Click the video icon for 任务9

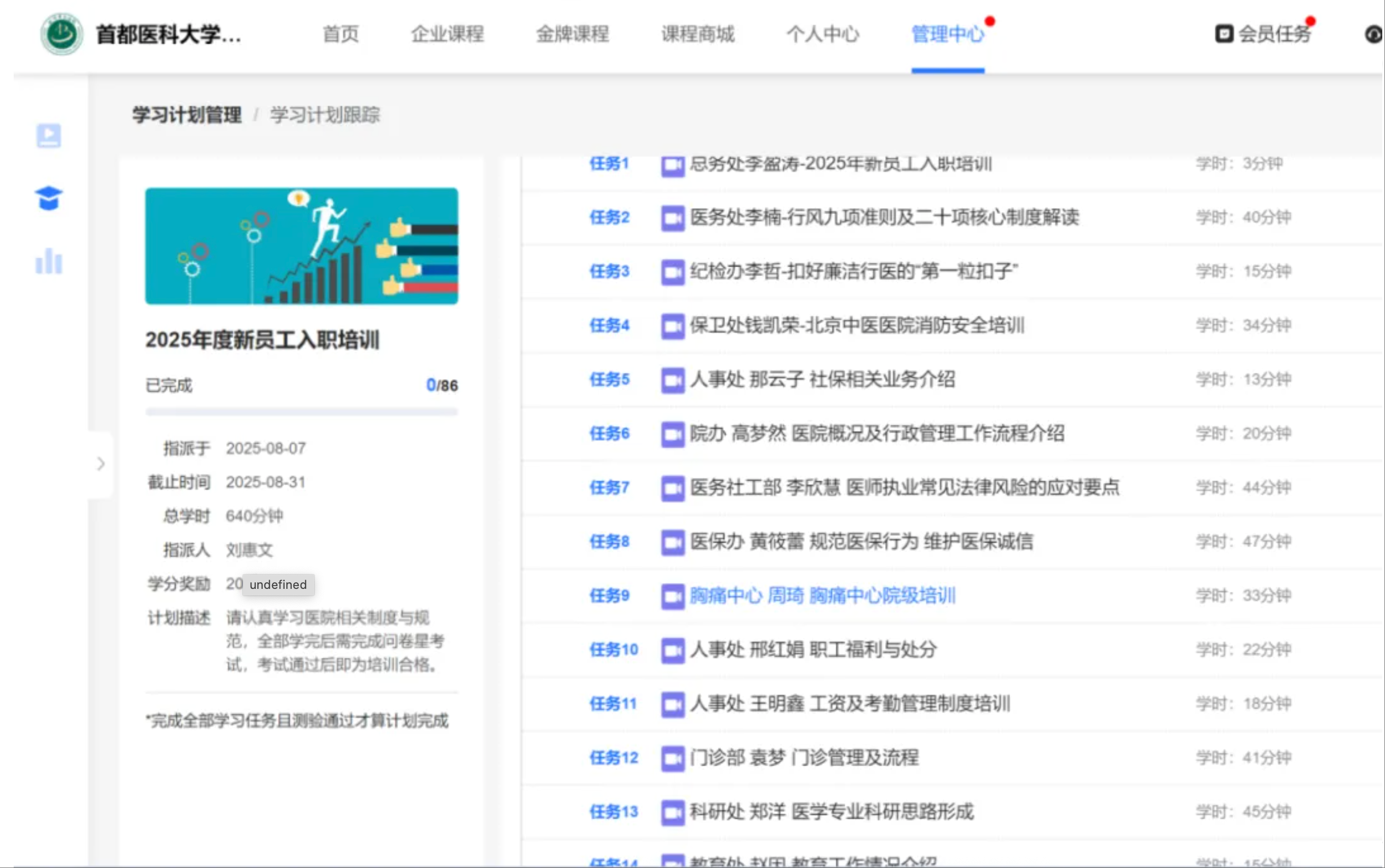pos(672,596)
